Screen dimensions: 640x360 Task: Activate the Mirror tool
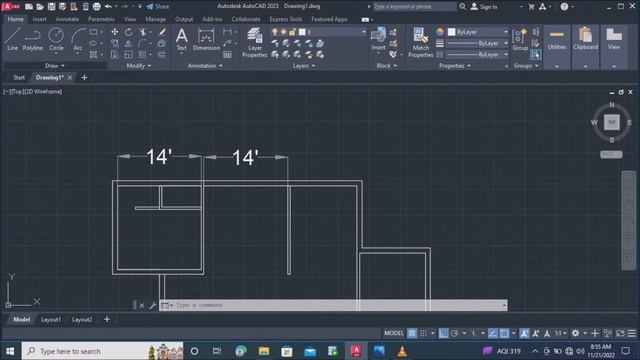[129, 43]
